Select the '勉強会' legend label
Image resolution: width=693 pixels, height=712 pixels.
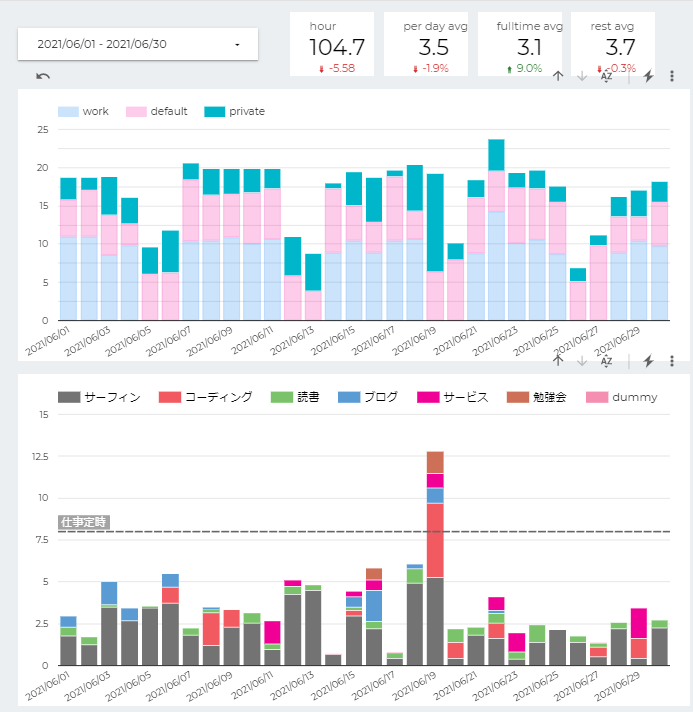click(550, 397)
